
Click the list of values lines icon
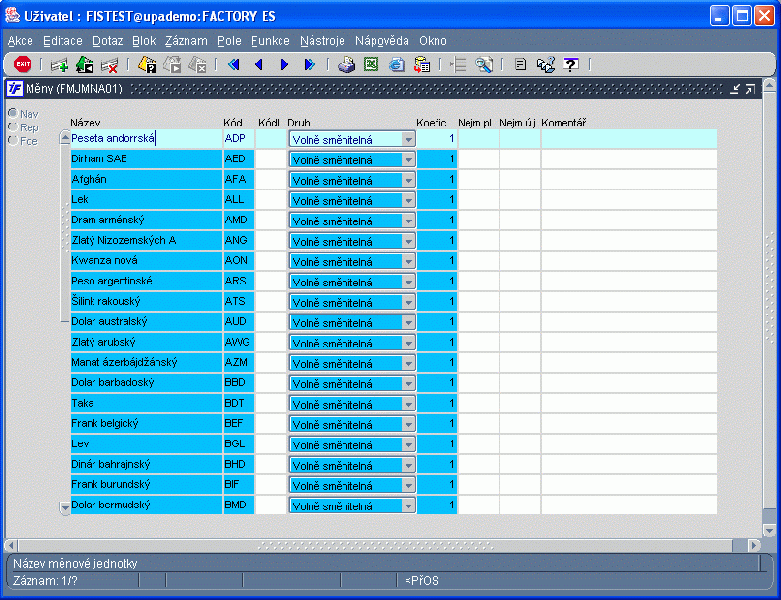click(x=459, y=65)
